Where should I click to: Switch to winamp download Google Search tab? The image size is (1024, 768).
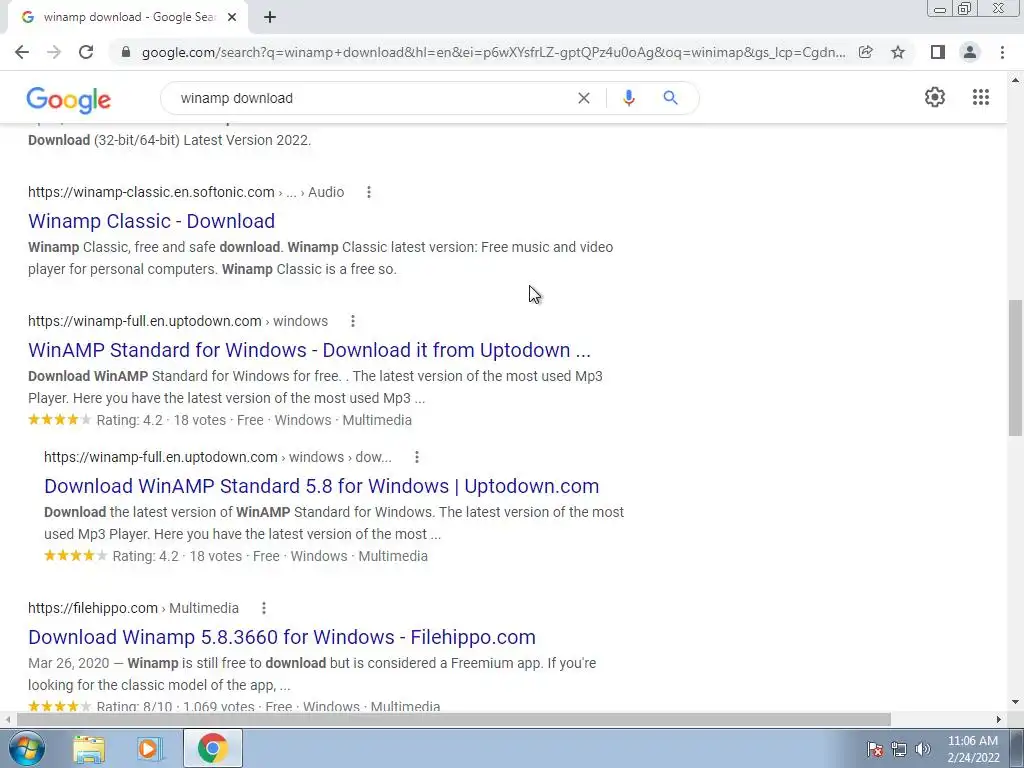pyautogui.click(x=128, y=17)
